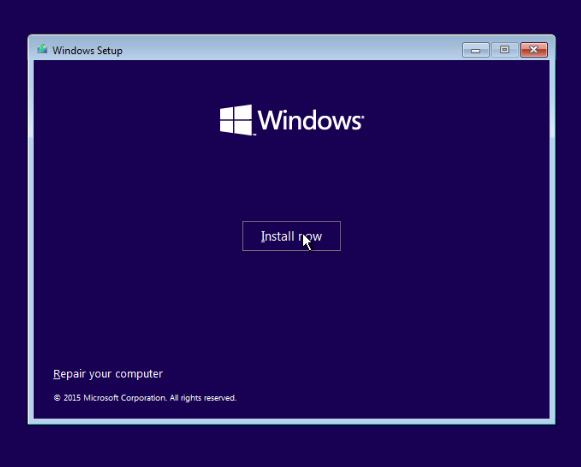Click the Install now button
581x467 pixels.
[x=291, y=236]
